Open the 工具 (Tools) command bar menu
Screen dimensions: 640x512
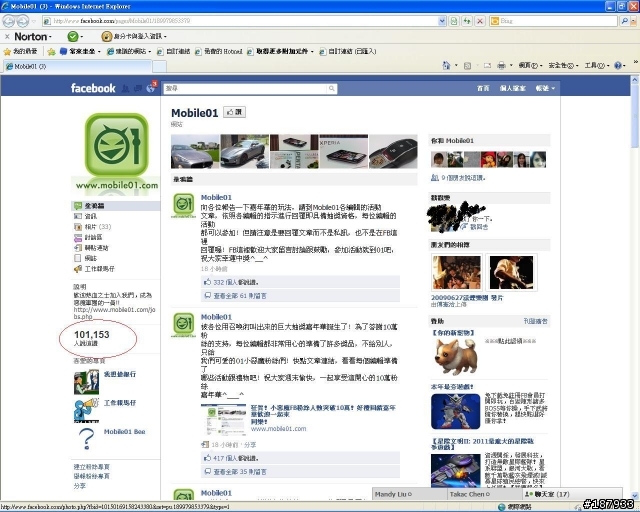tap(596, 65)
